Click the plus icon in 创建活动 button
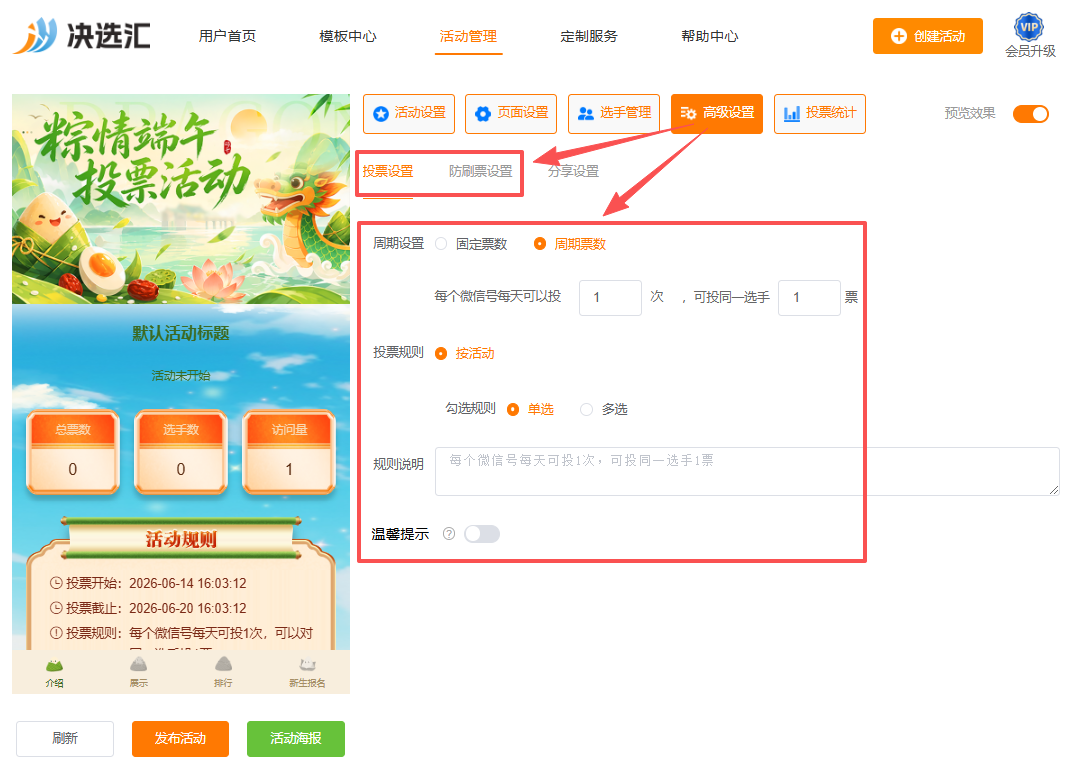The height and width of the screenshot is (781, 1073). [x=899, y=36]
